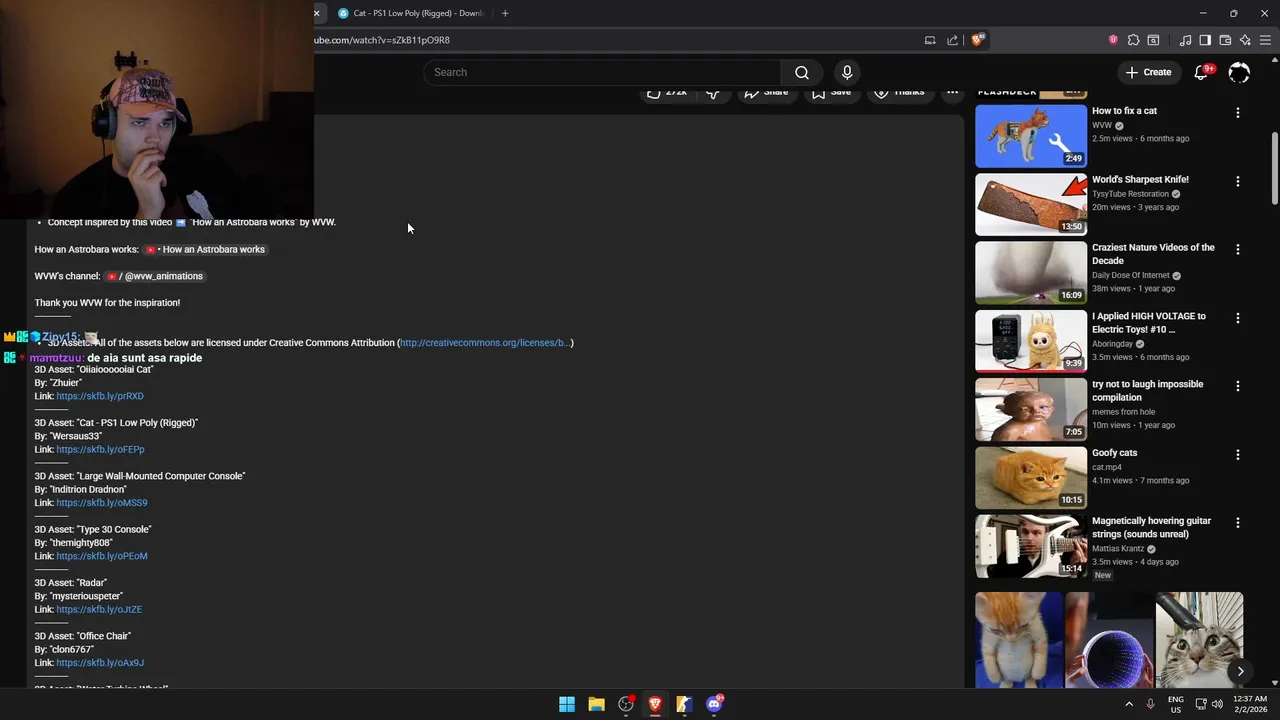Toggle the browser sidebar panel icon
This screenshot has width=1280, height=720.
tap(1205, 40)
